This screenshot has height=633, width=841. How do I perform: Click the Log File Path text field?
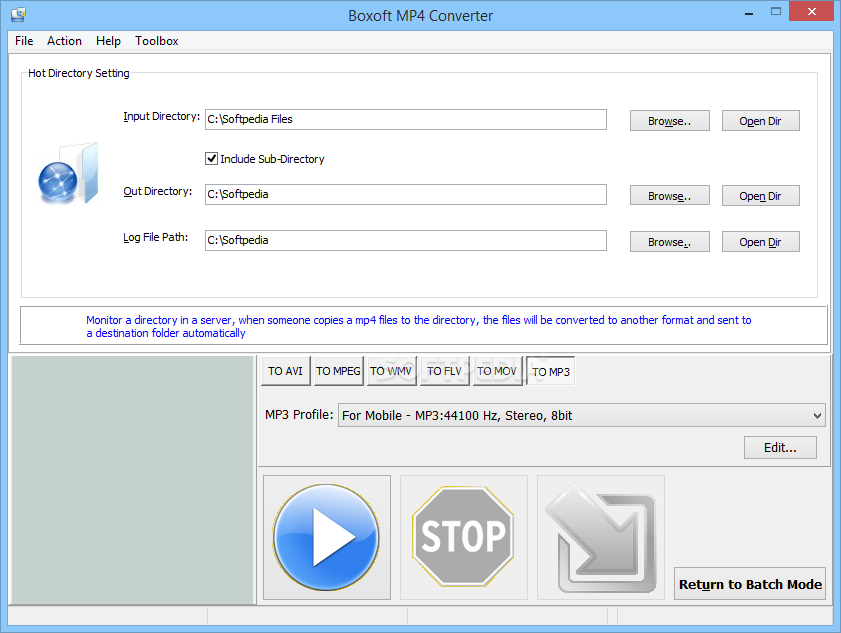pos(406,240)
